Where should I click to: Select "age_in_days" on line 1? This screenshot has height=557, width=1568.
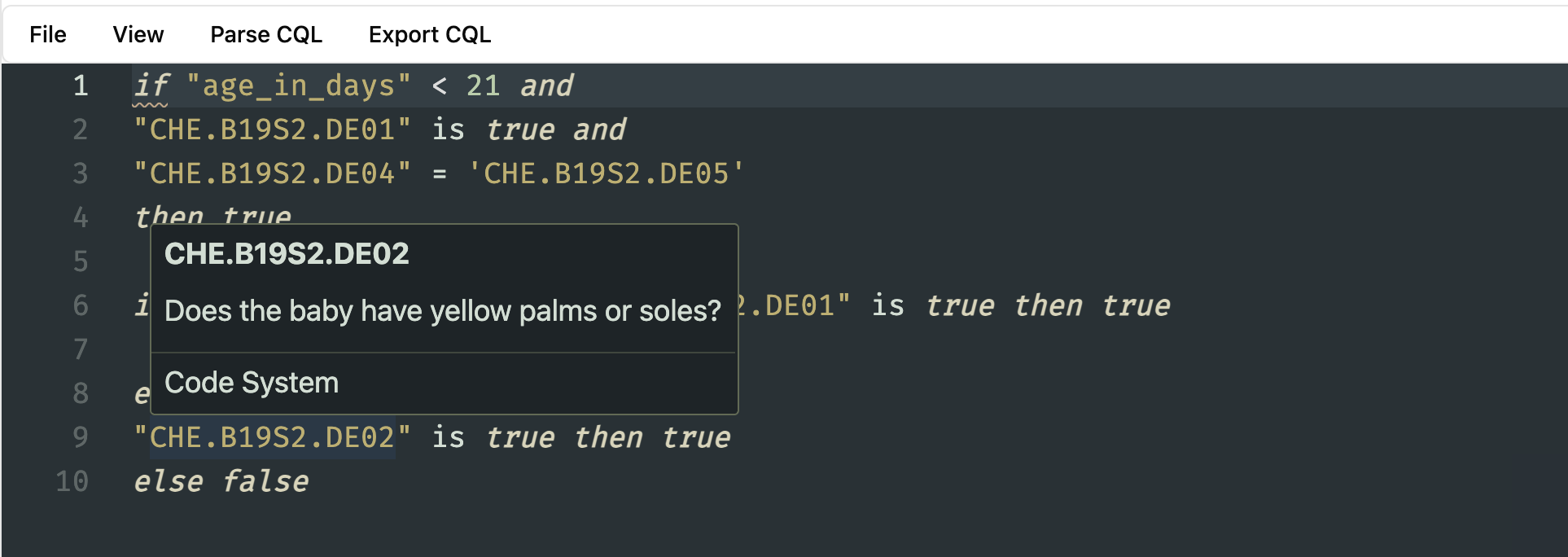click(x=301, y=85)
